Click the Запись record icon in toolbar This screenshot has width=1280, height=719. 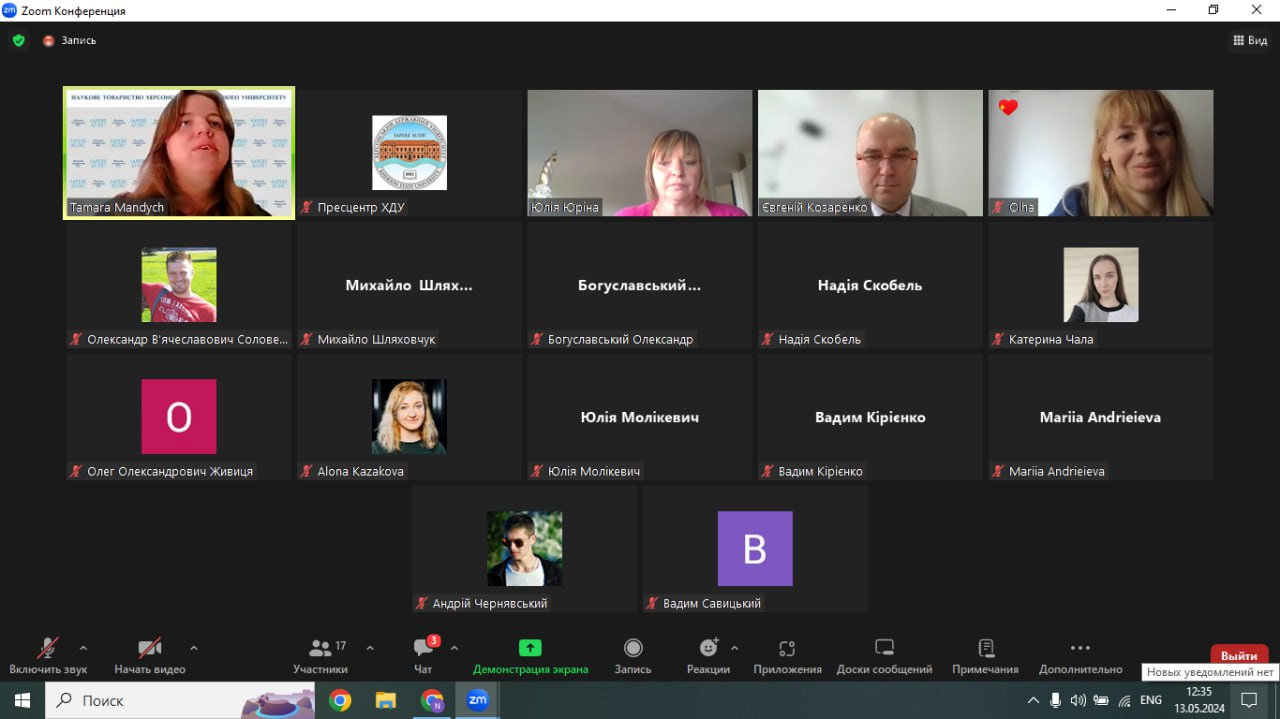pyautogui.click(x=633, y=648)
